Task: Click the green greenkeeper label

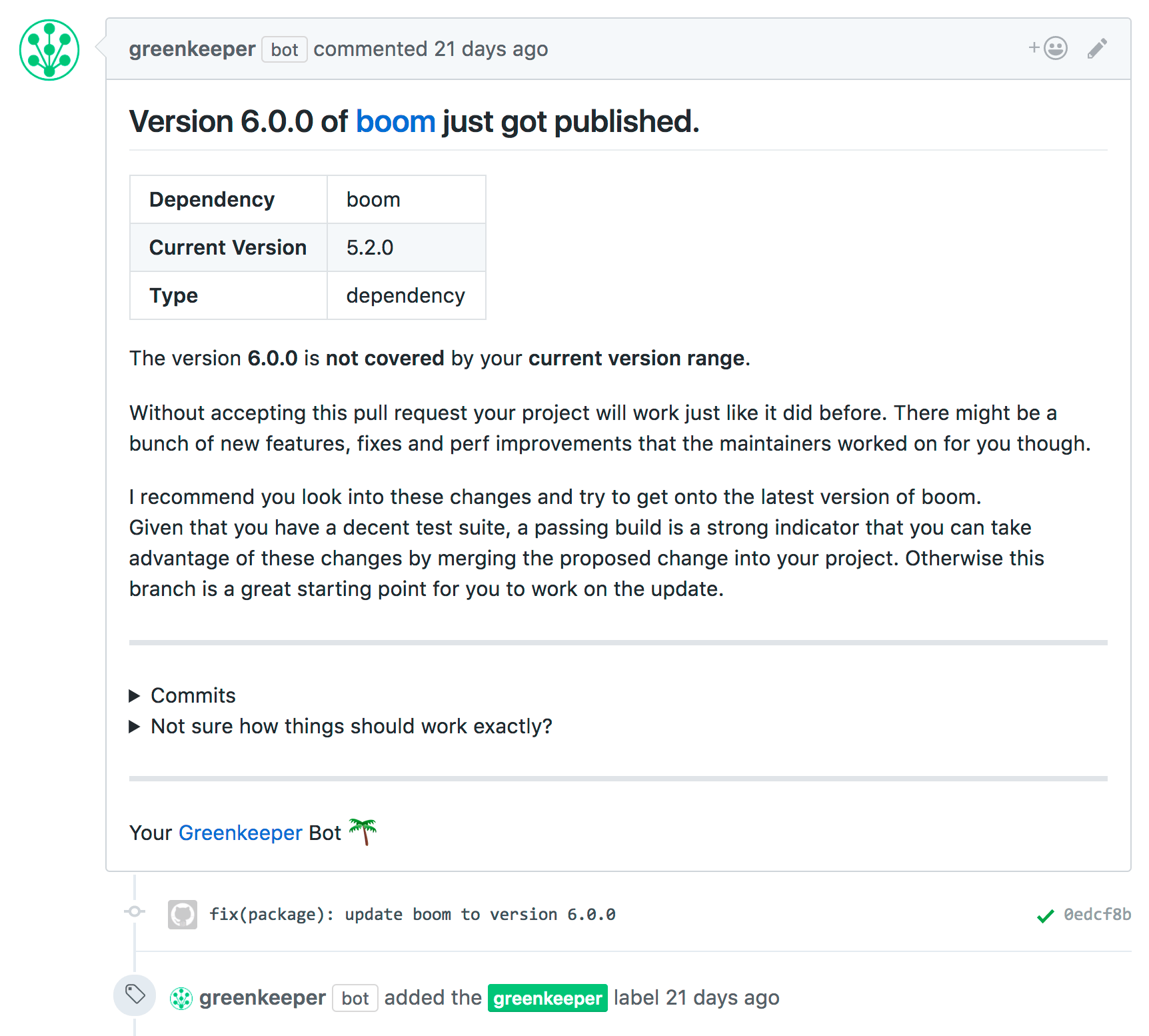Action: [547, 997]
